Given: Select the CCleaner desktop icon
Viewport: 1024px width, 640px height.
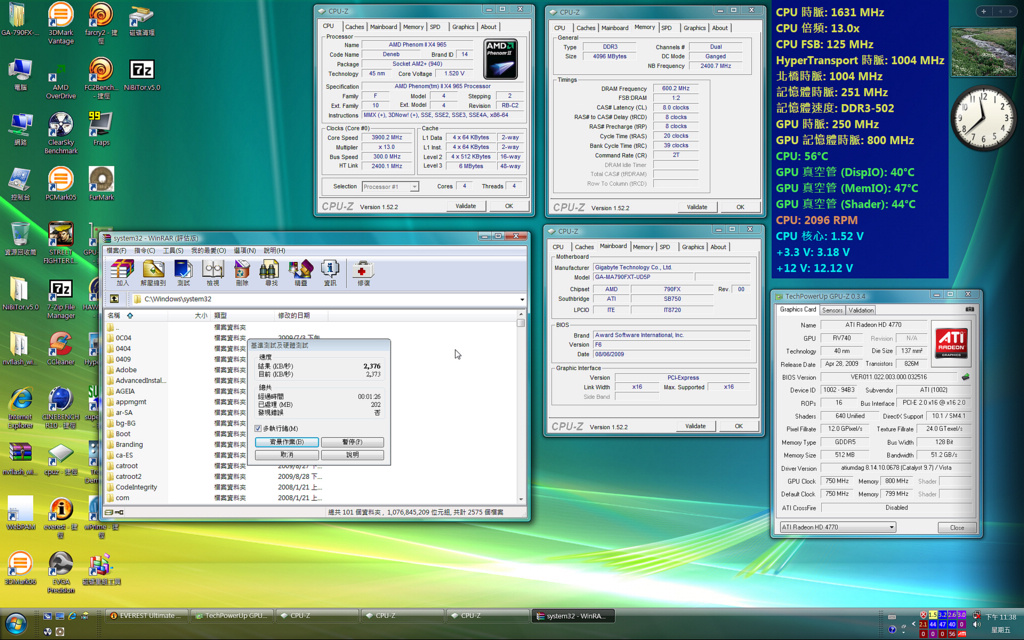Looking at the screenshot, I should click(x=61, y=348).
